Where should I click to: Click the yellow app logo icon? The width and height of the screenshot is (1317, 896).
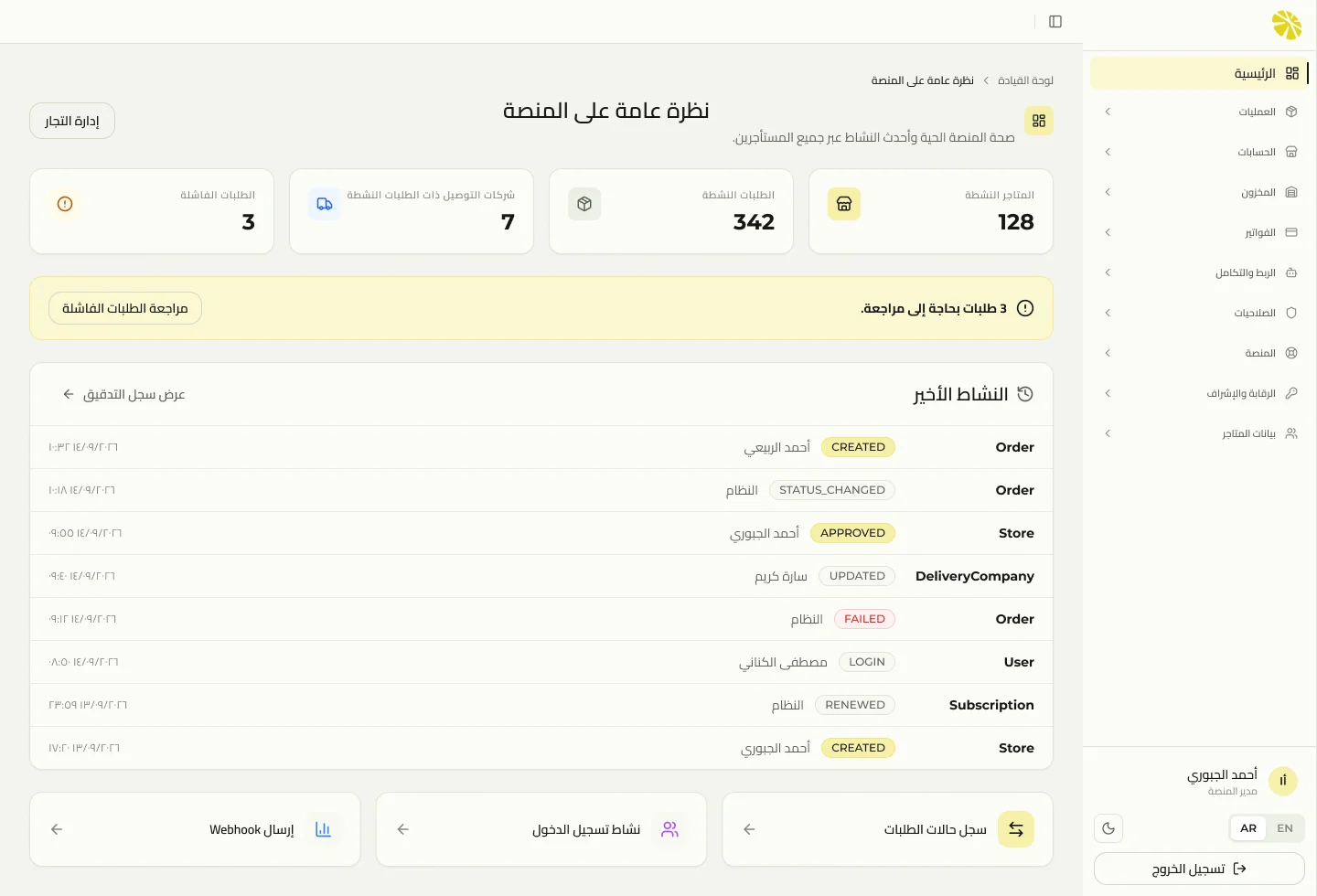coord(1287,25)
